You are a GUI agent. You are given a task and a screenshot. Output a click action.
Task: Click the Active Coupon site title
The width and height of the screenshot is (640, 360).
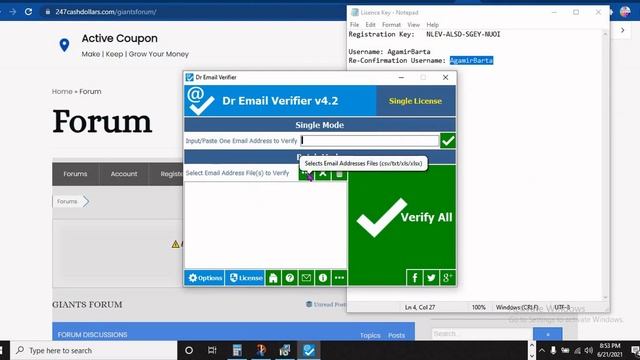pos(120,38)
